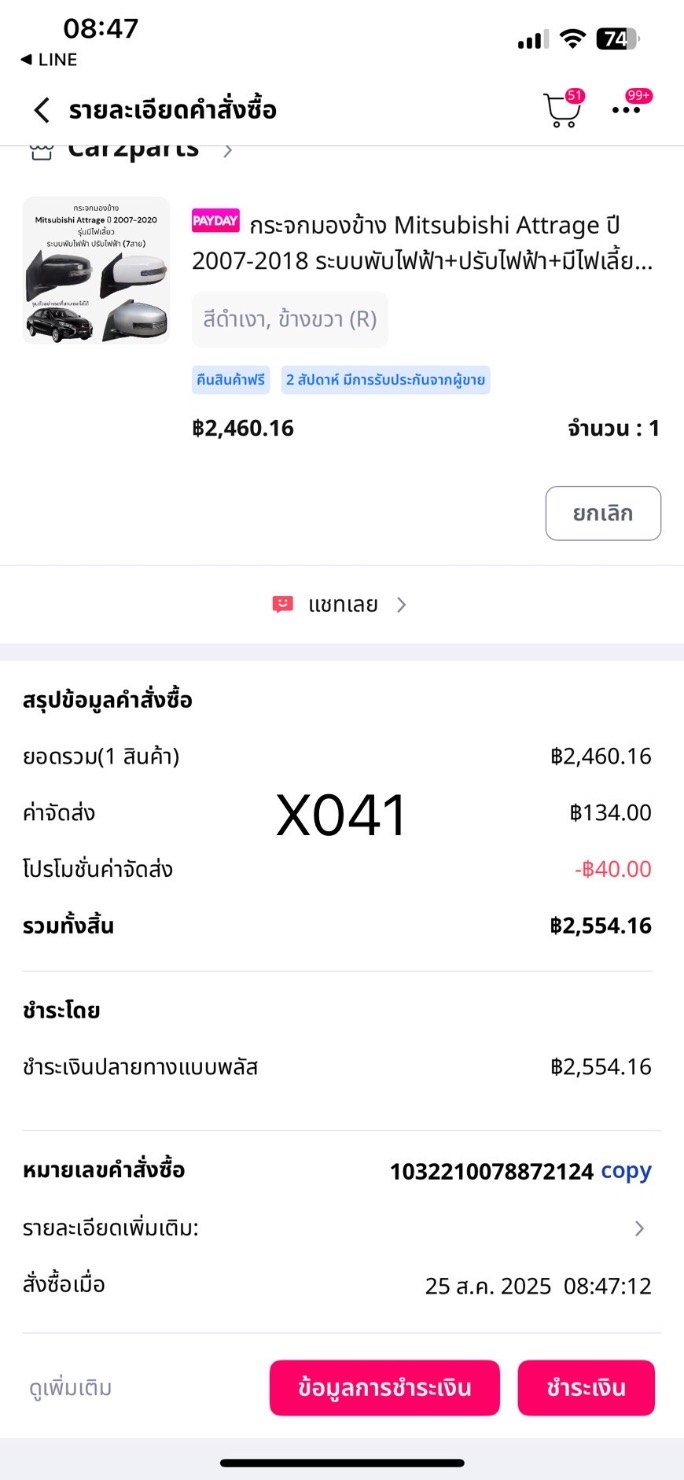Open the side mirror product thumbnail
Viewport: 684px width, 1480px height.
[96, 270]
